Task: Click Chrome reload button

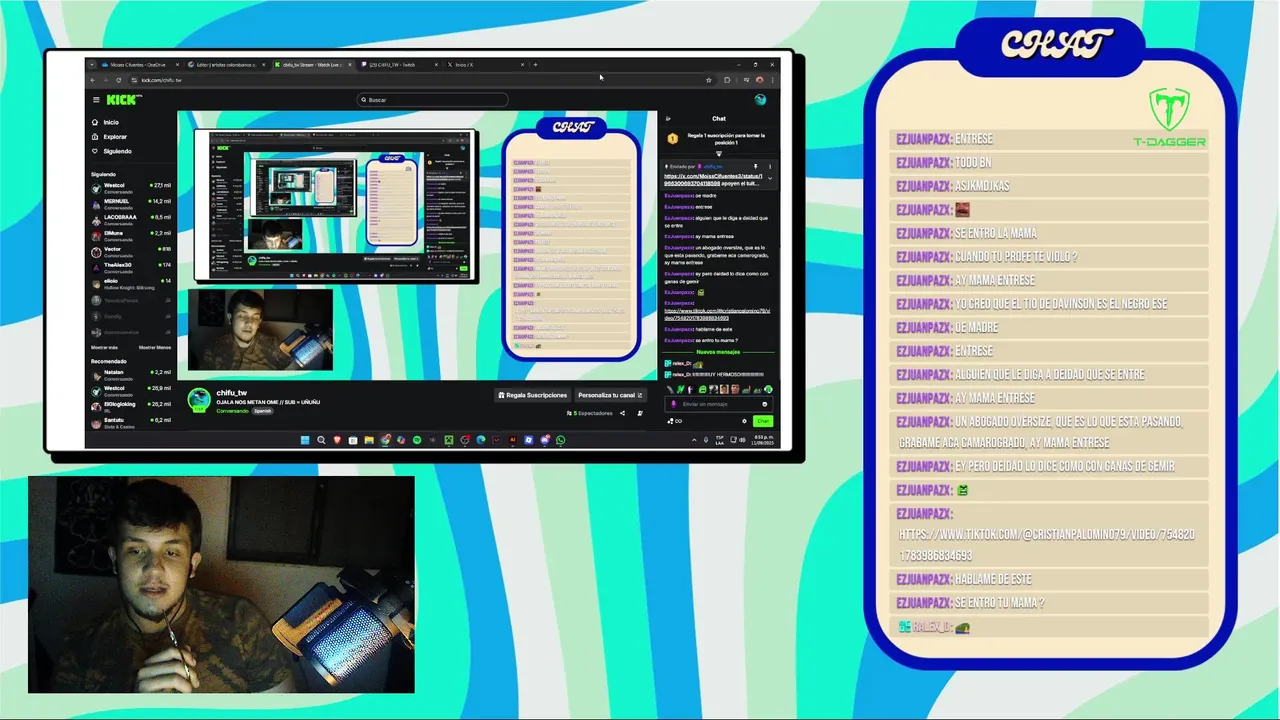Action: pyautogui.click(x=118, y=80)
